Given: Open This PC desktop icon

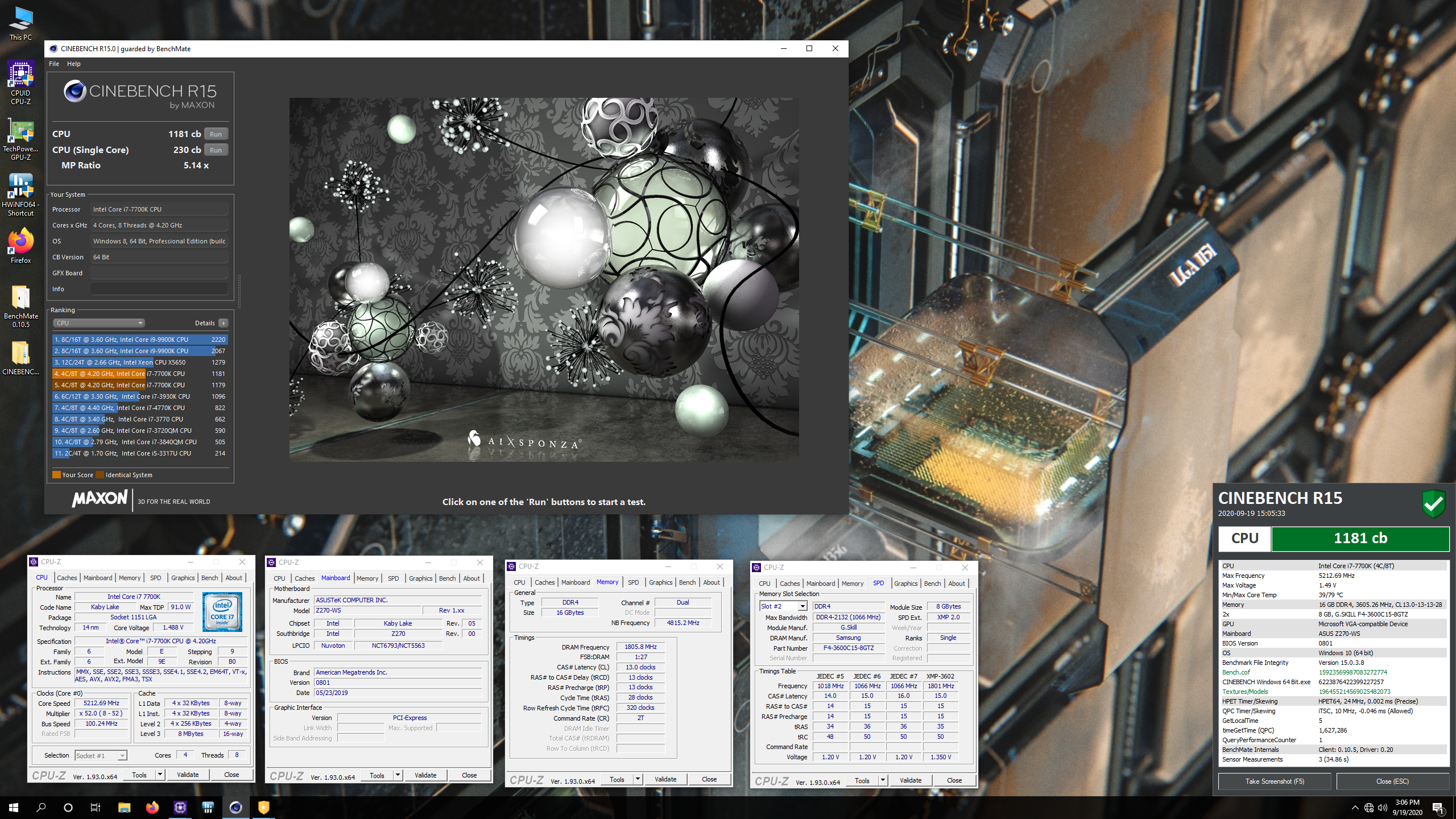Looking at the screenshot, I should point(20,24).
